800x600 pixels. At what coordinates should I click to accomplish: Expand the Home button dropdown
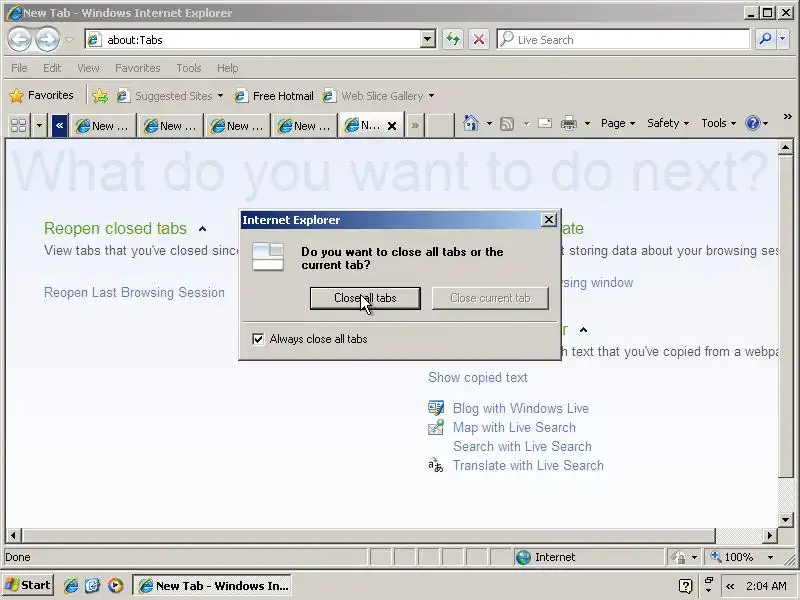coord(489,123)
